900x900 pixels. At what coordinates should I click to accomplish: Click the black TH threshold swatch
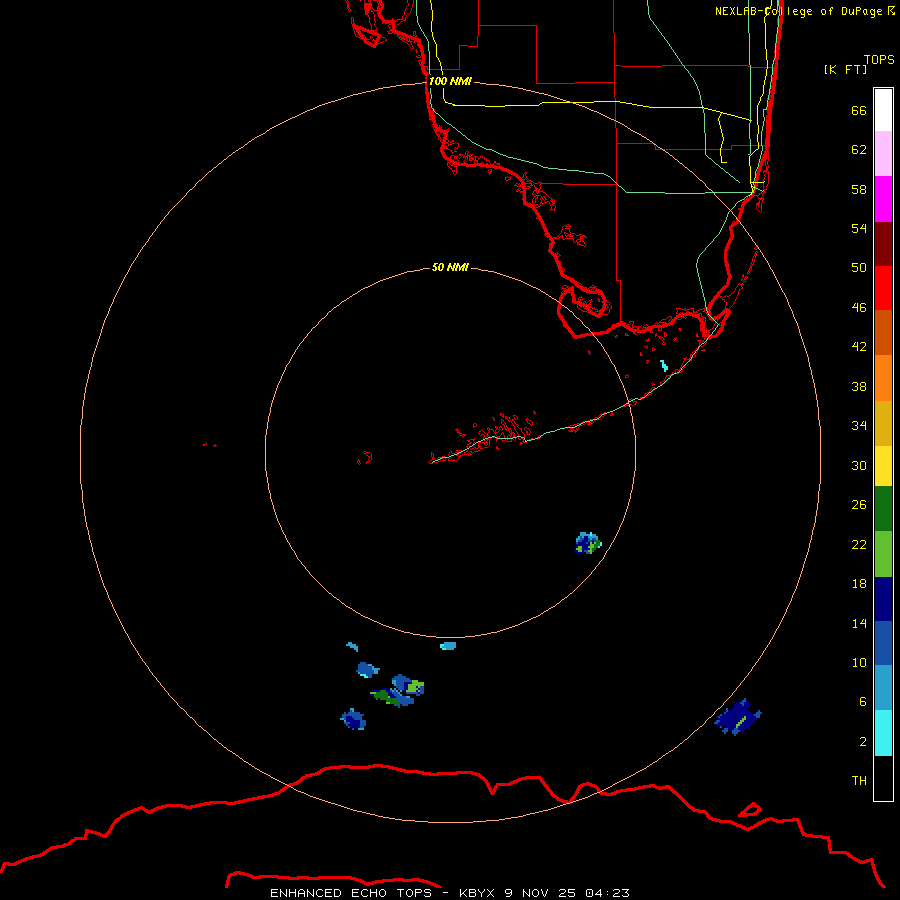point(883,778)
